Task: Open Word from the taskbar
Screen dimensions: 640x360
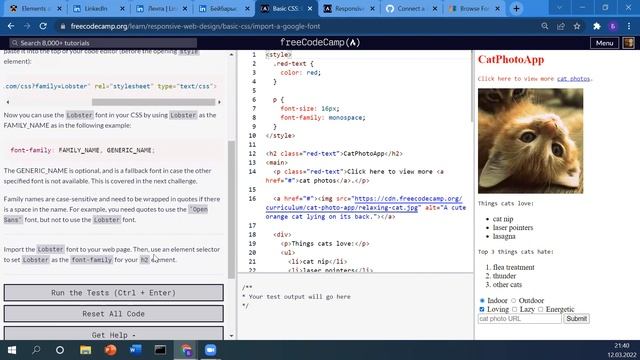Action: (136, 350)
